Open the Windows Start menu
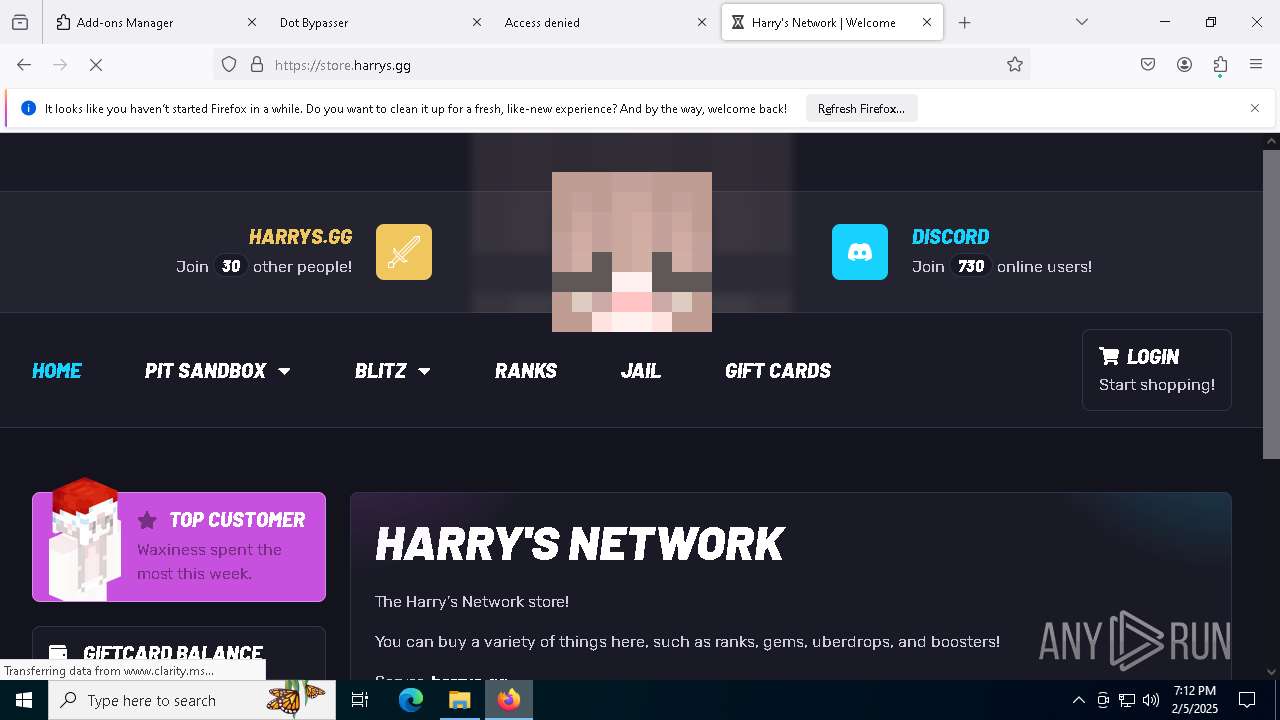Image resolution: width=1280 pixels, height=720 pixels. pyautogui.click(x=24, y=700)
